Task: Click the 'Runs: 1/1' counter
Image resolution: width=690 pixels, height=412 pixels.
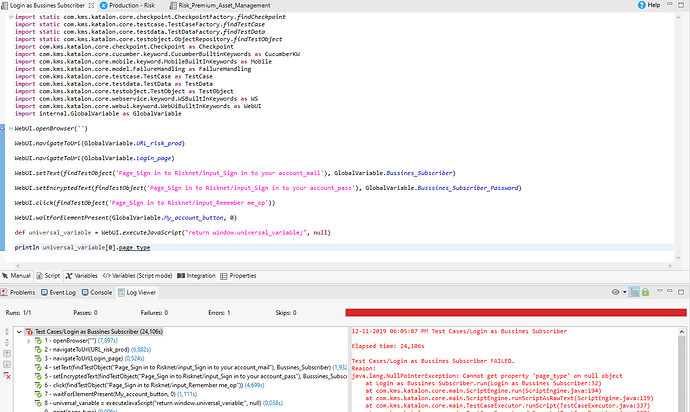Action: (x=18, y=313)
